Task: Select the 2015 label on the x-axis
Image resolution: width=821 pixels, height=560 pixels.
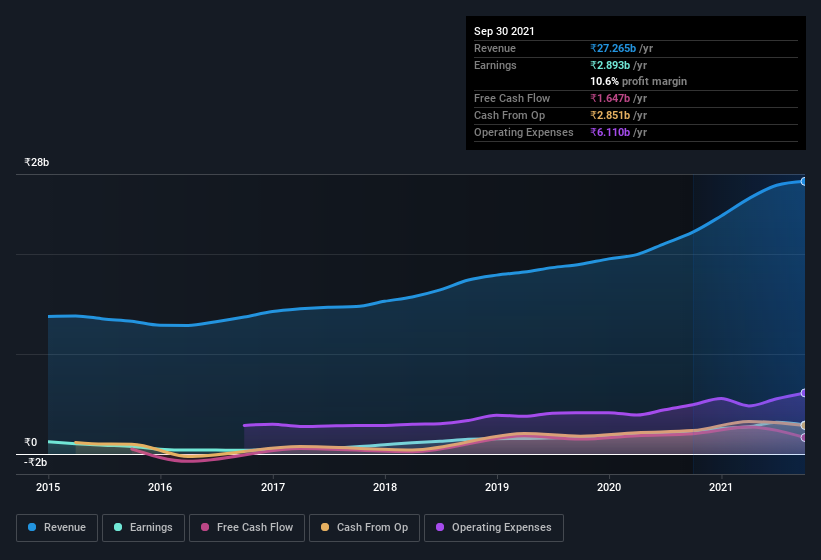Action: tap(48, 487)
